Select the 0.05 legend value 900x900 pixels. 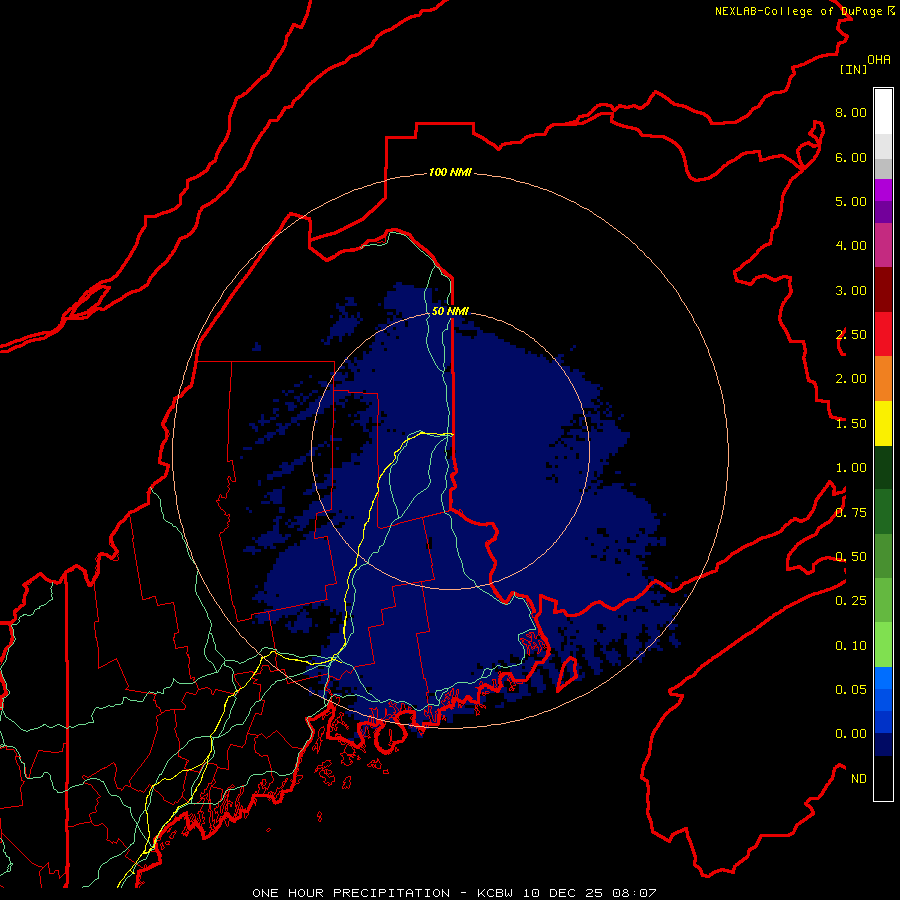851,689
